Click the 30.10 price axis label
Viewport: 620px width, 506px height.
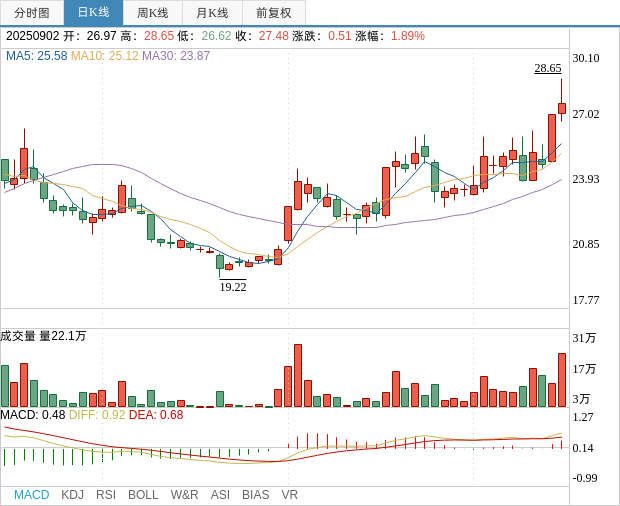pyautogui.click(x=586, y=58)
